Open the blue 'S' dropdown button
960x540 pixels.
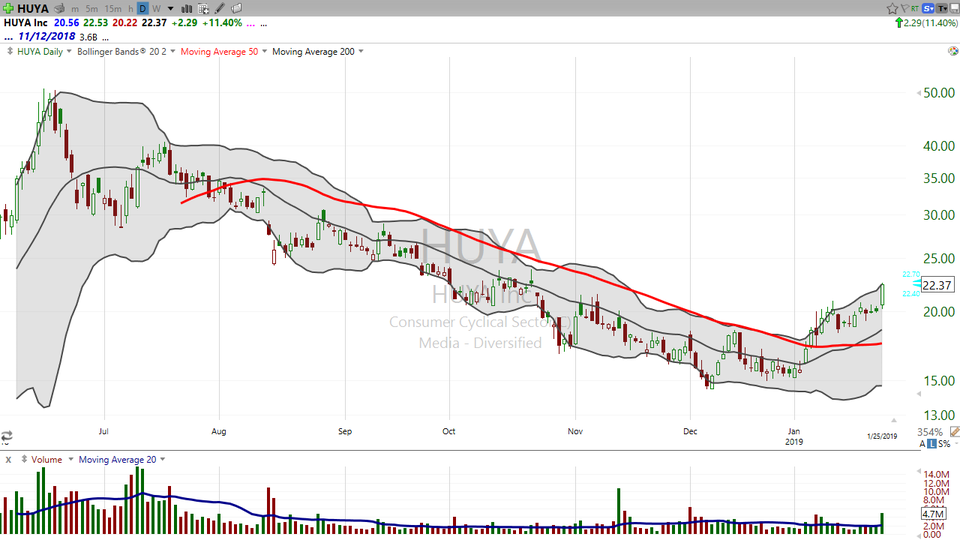[929, 8]
